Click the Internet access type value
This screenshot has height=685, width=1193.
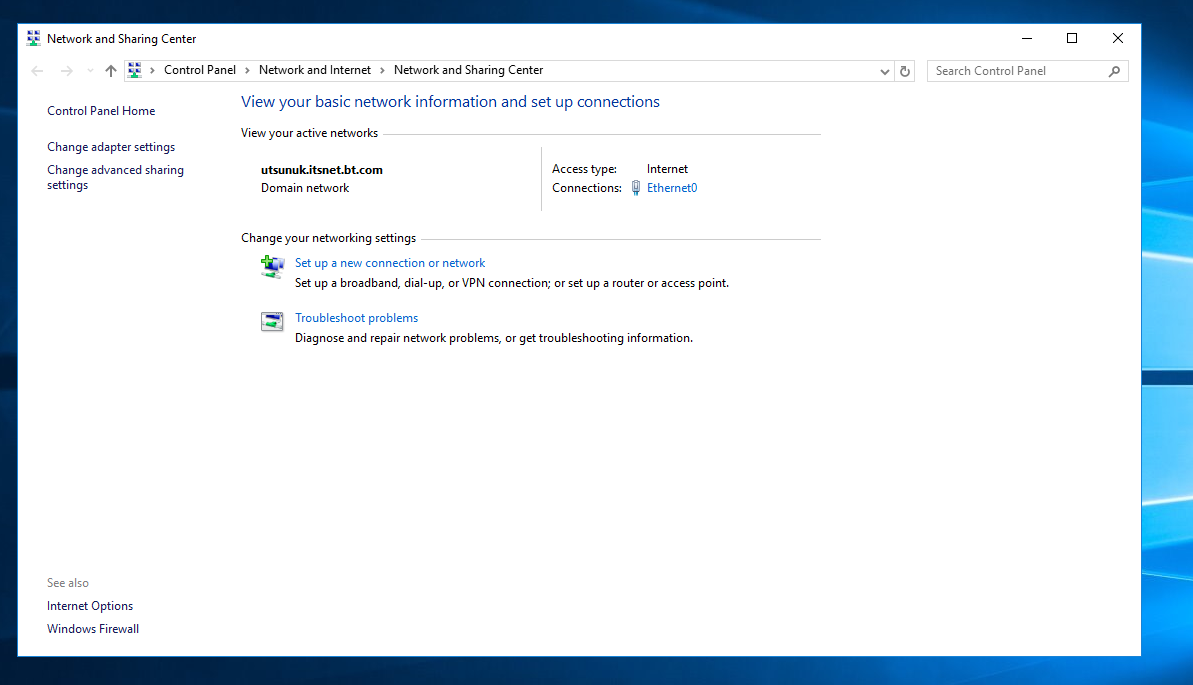click(667, 169)
